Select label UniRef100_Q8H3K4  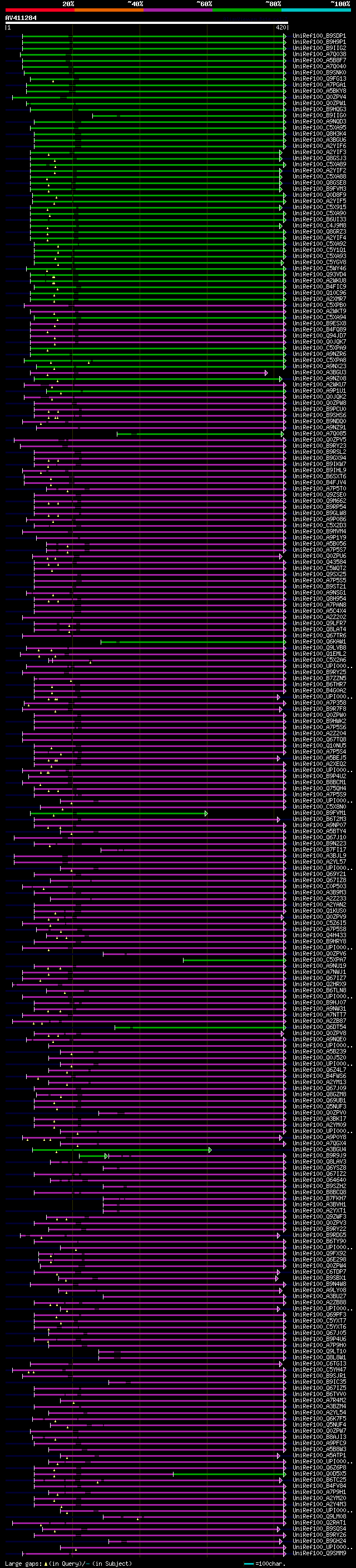(319, 134)
